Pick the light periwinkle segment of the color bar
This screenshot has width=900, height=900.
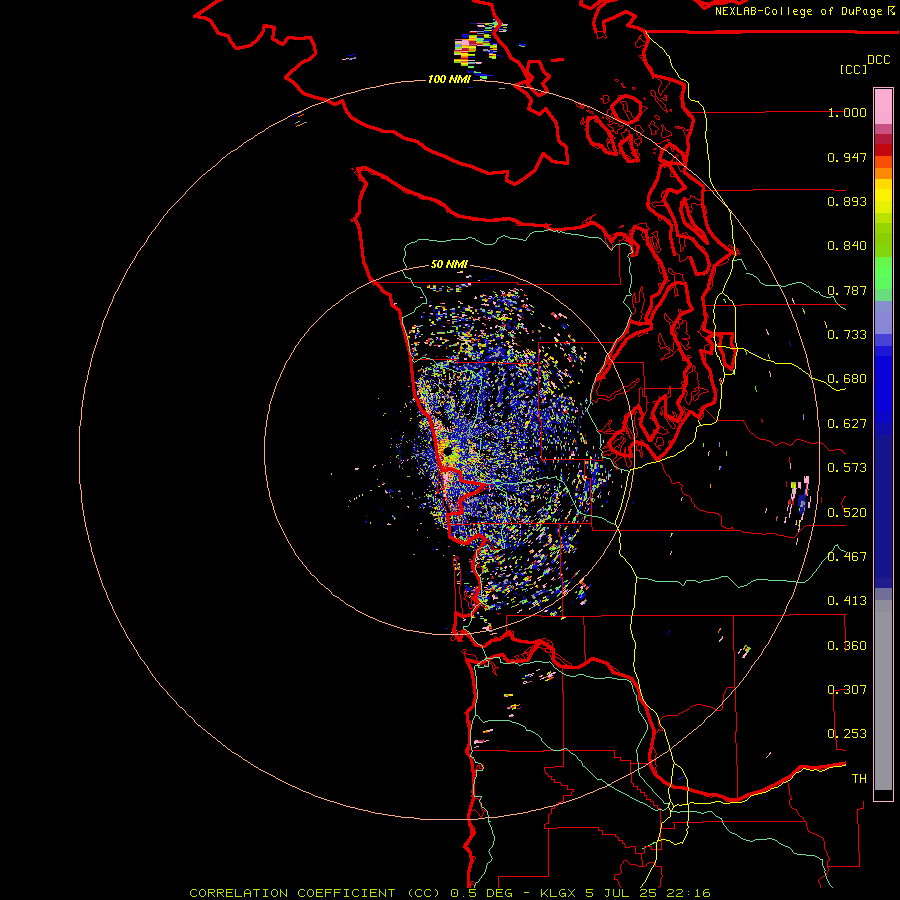point(883,317)
